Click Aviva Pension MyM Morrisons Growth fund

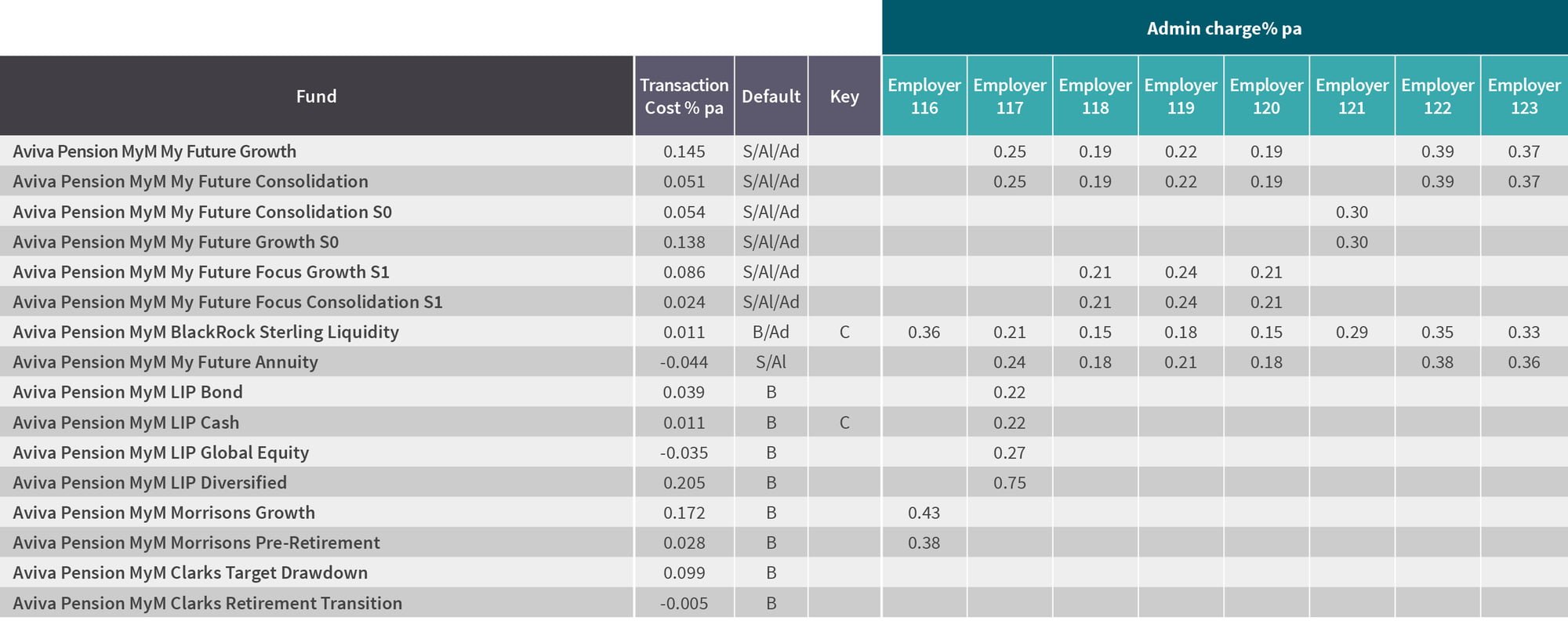164,513
